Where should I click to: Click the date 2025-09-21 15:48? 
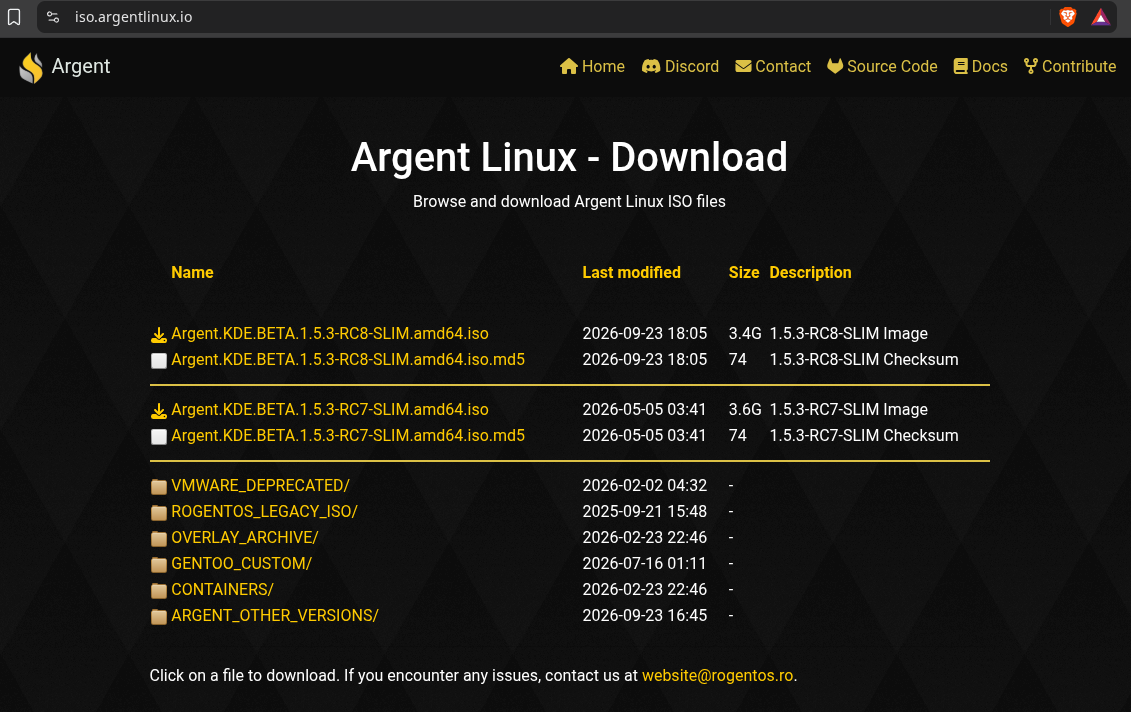pyautogui.click(x=644, y=511)
